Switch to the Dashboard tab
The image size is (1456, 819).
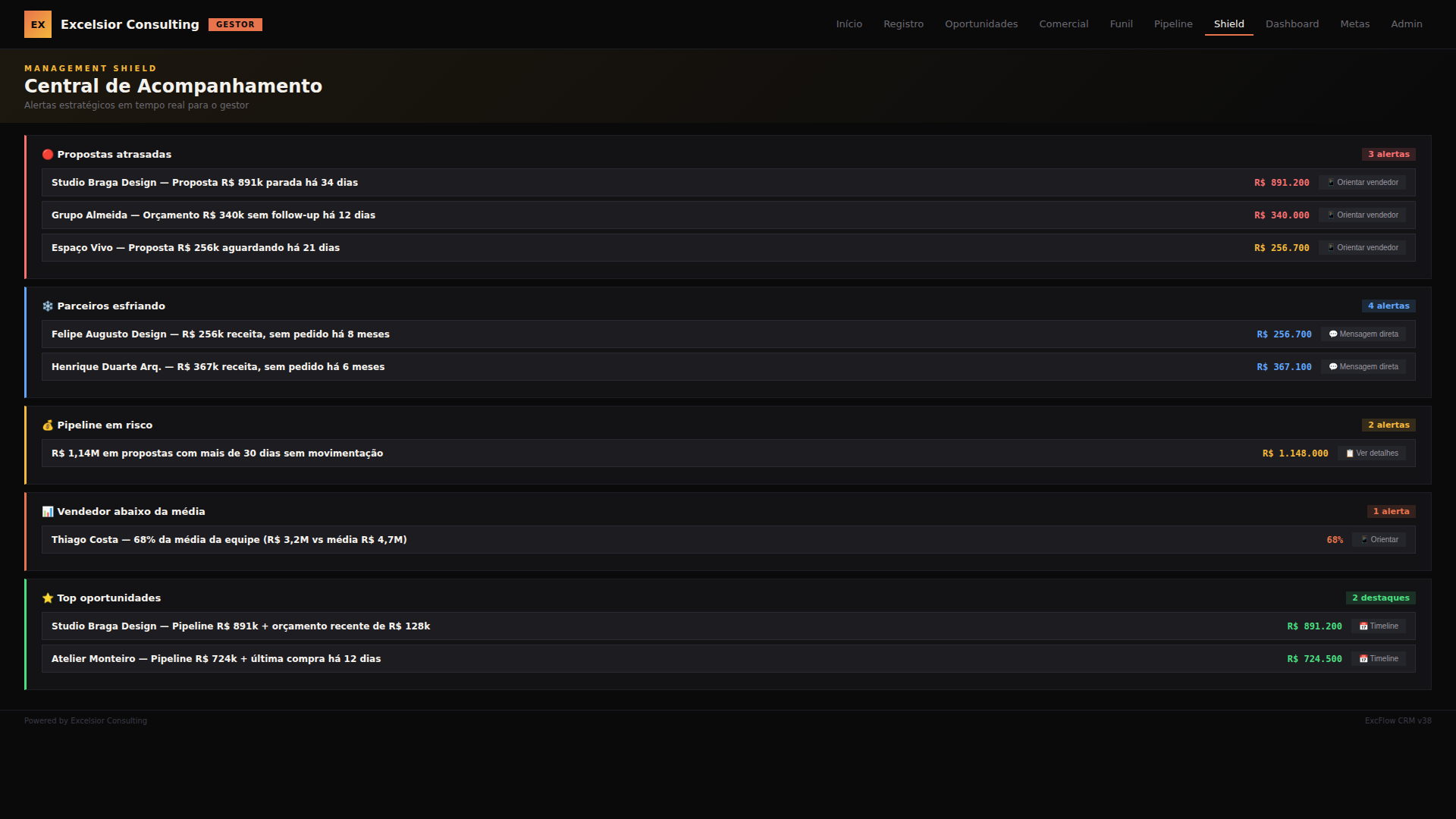click(1291, 24)
